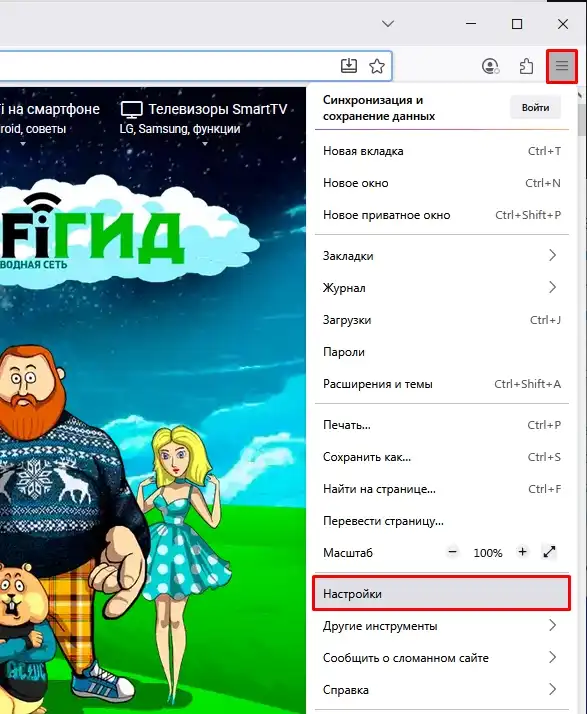The width and height of the screenshot is (587, 714).
Task: Open the account profile icon
Action: coord(490,66)
